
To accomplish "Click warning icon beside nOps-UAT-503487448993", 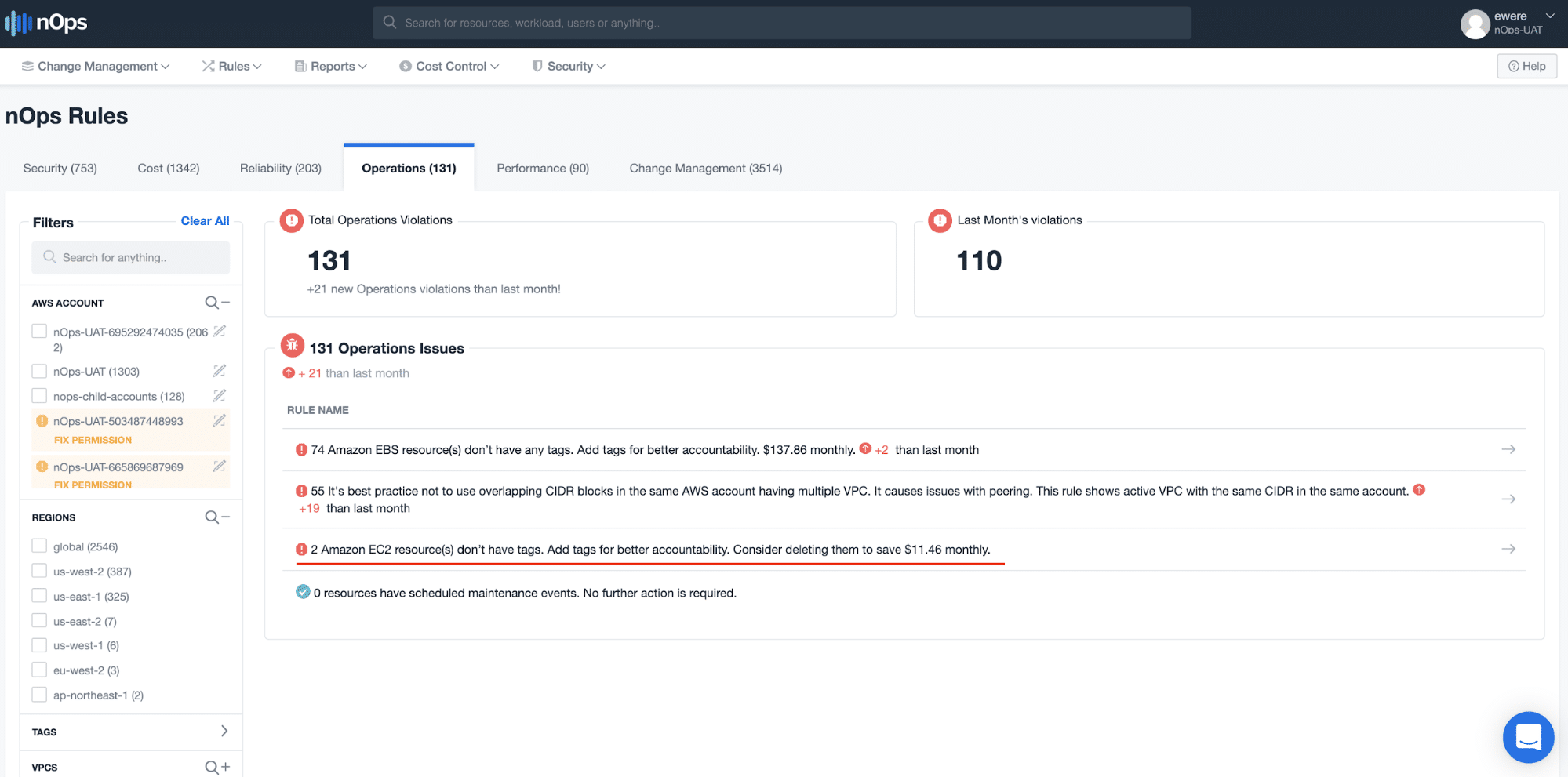I will (42, 421).
